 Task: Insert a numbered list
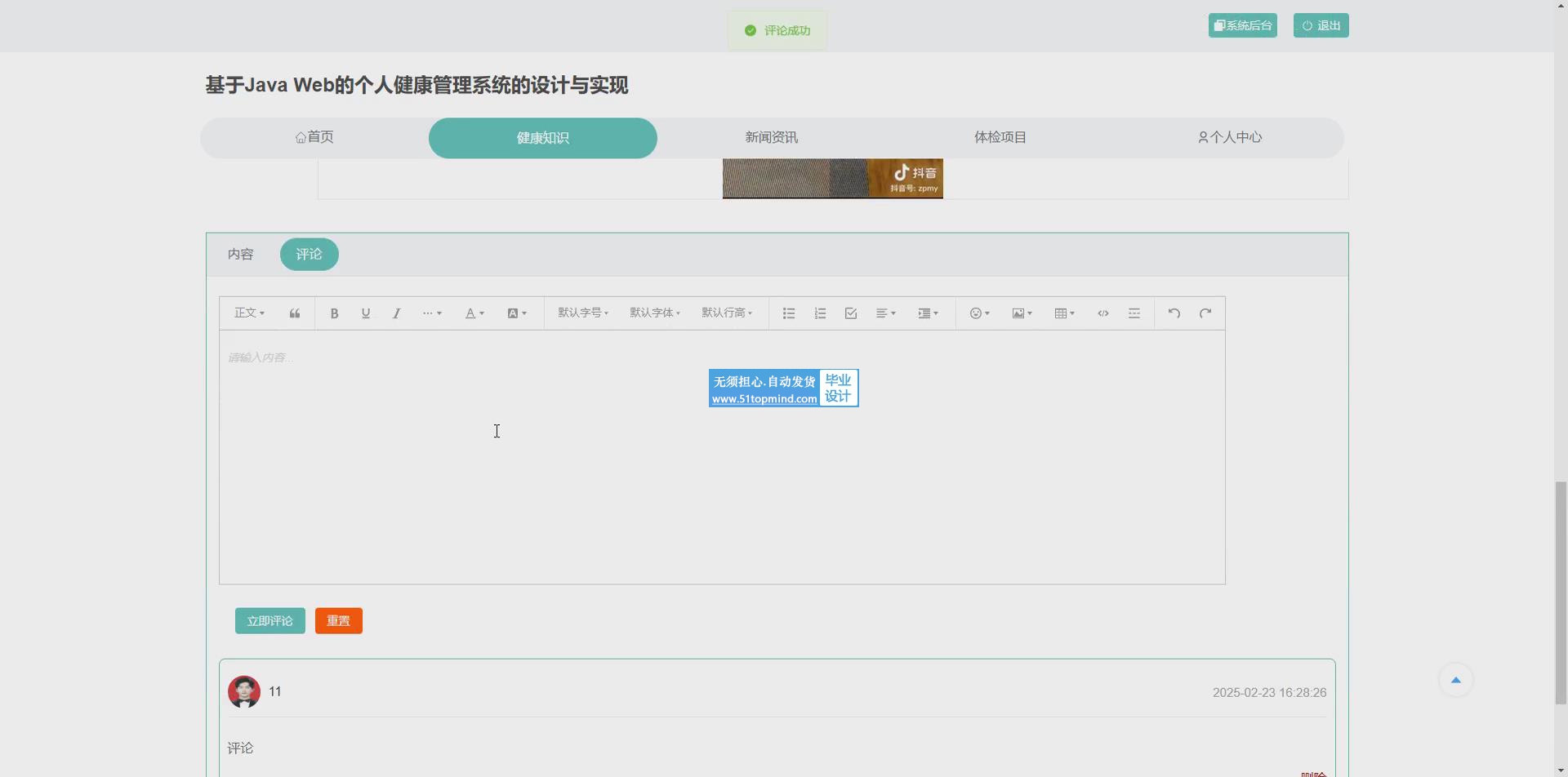820,313
